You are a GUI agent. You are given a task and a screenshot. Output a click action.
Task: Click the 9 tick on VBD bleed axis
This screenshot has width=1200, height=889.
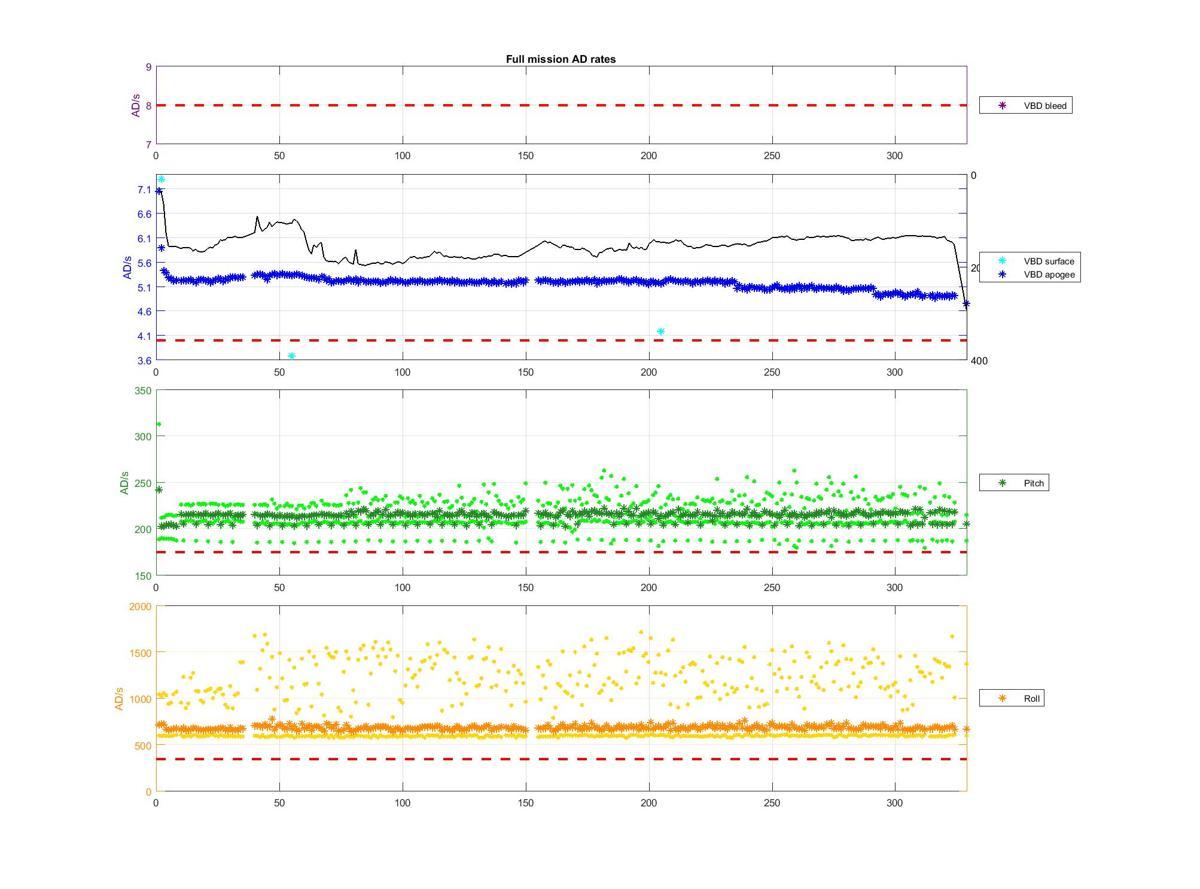pyautogui.click(x=149, y=67)
